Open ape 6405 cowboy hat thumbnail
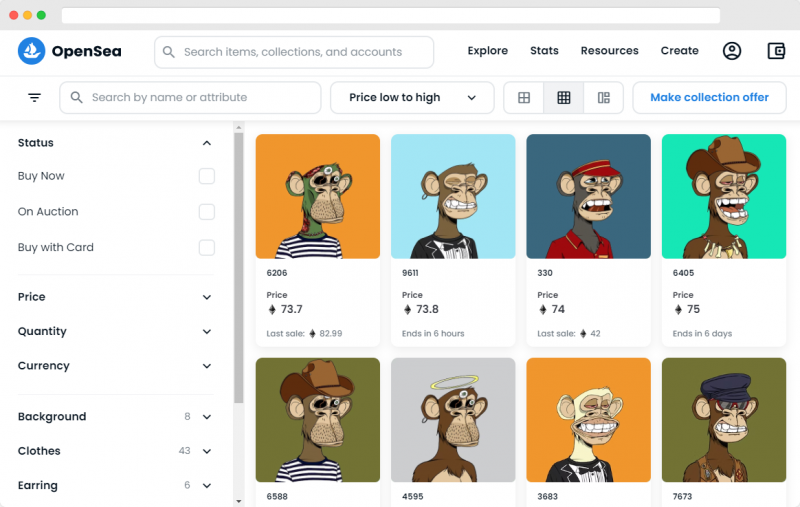Viewport: 800px width, 507px height. pyautogui.click(x=724, y=196)
